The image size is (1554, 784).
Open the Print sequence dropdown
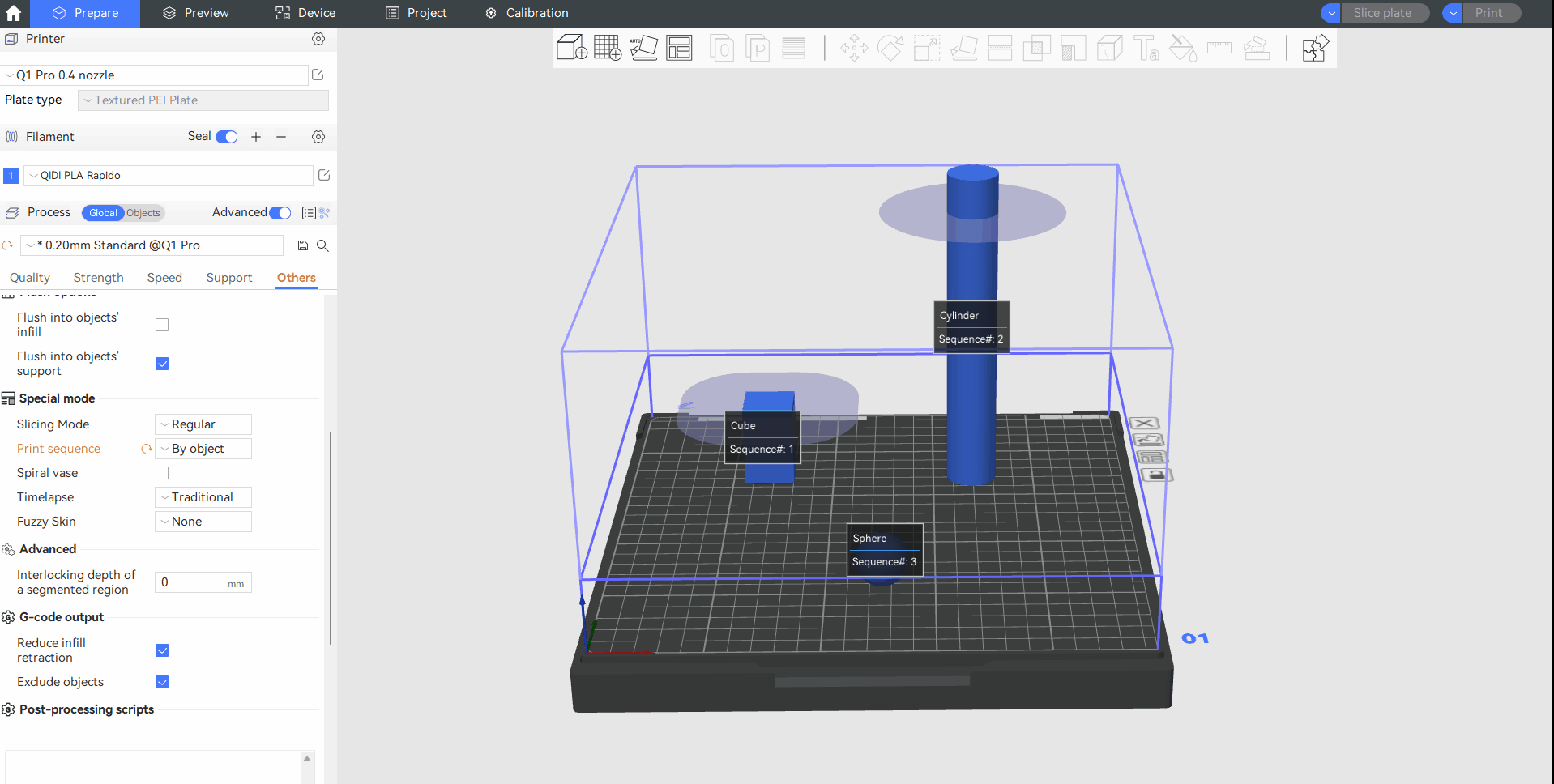pyautogui.click(x=203, y=449)
